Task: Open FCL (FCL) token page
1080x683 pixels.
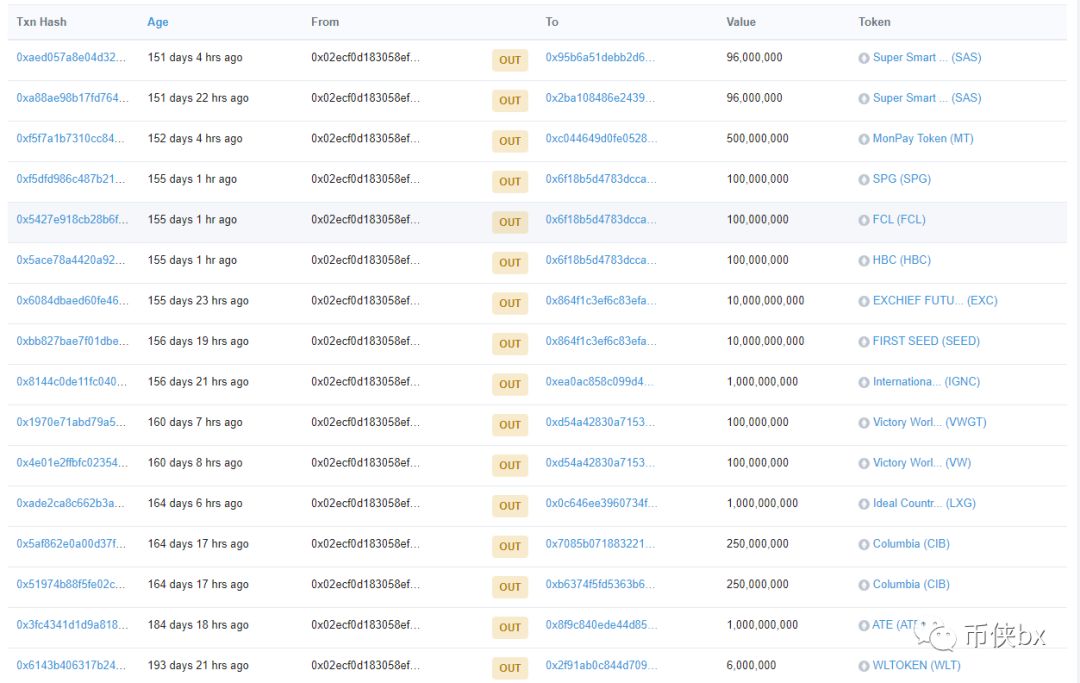Action: [899, 220]
